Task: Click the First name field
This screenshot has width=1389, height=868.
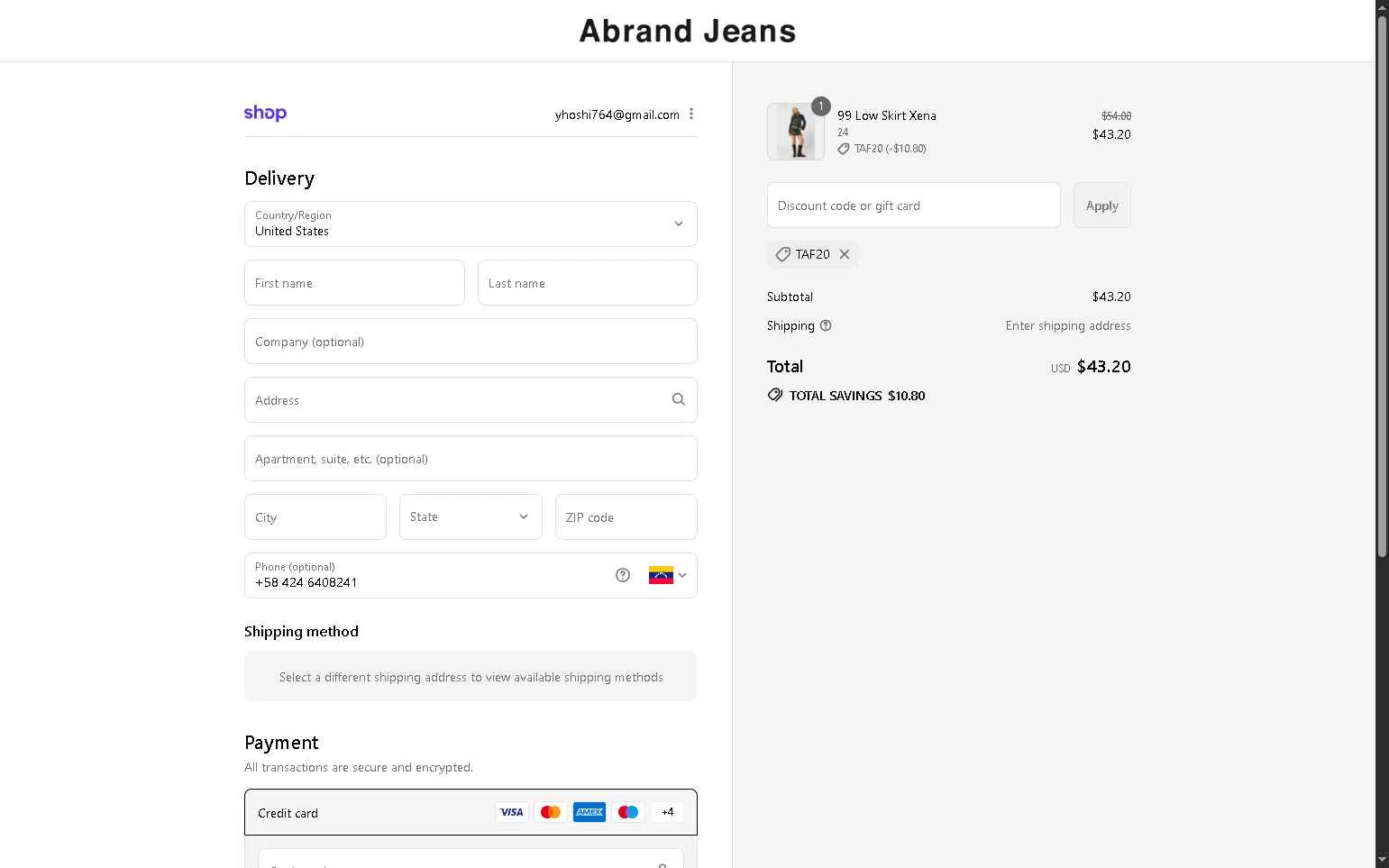Action: coord(354,283)
